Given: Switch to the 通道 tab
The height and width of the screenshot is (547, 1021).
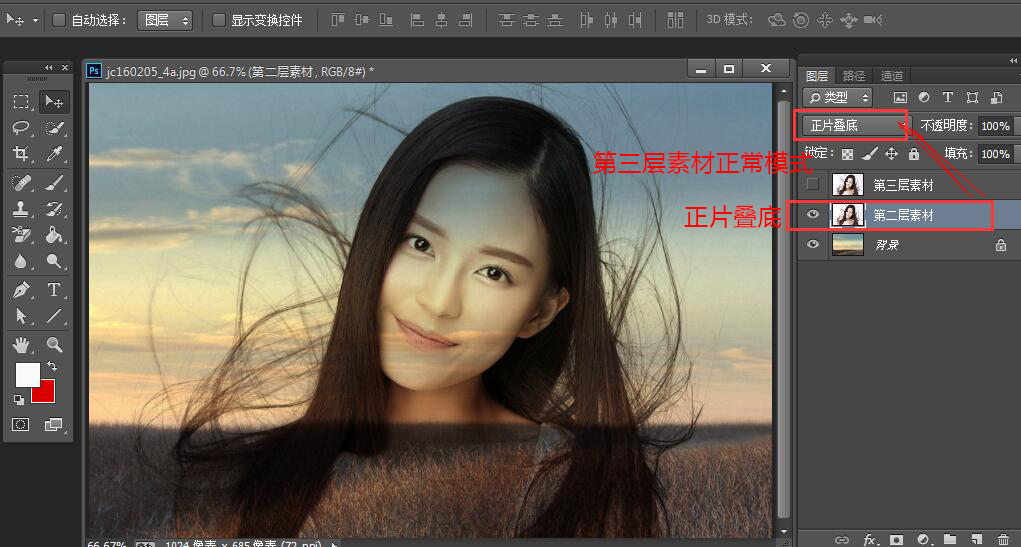Looking at the screenshot, I should coord(891,76).
